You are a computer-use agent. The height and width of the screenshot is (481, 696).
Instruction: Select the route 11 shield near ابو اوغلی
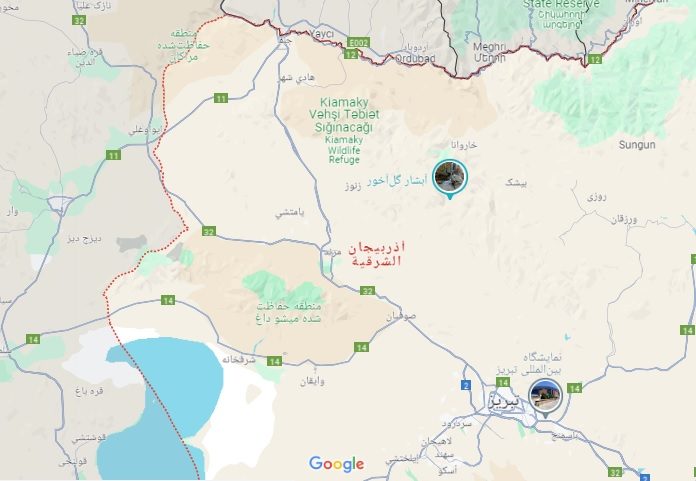tap(113, 155)
